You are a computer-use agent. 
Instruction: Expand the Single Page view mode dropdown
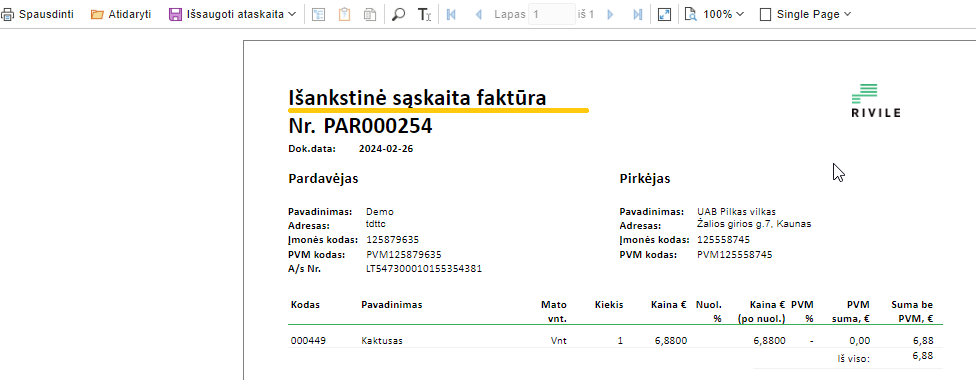805,14
